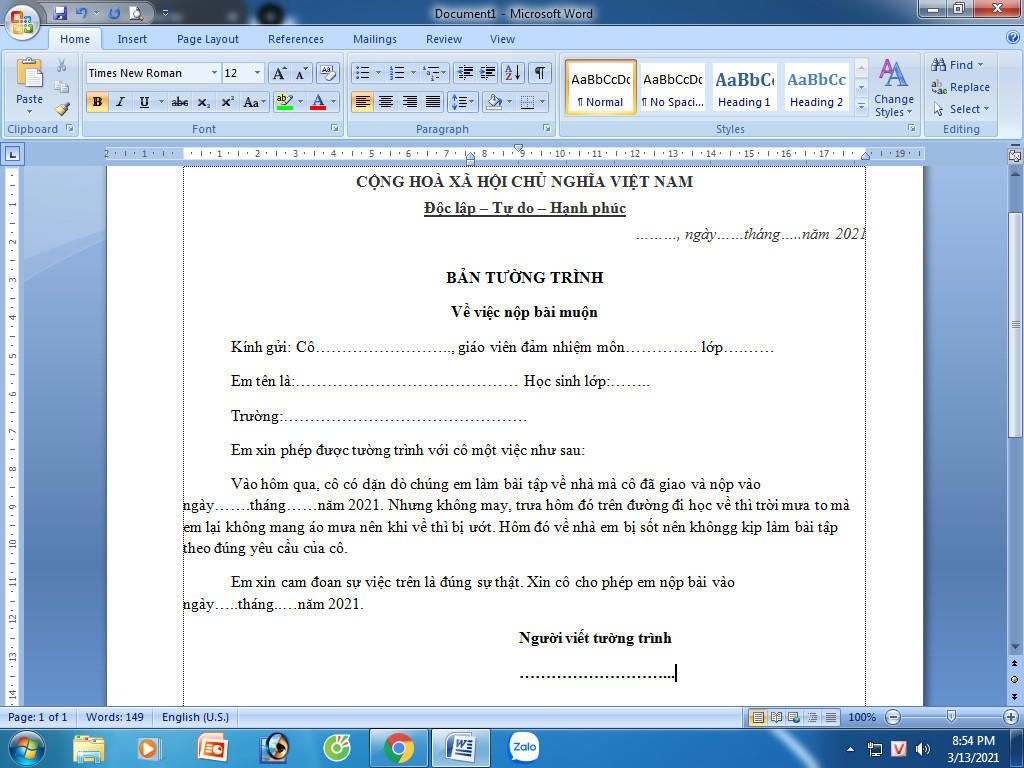1024x768 pixels.
Task: Open the Change Case dropdown
Action: click(254, 102)
